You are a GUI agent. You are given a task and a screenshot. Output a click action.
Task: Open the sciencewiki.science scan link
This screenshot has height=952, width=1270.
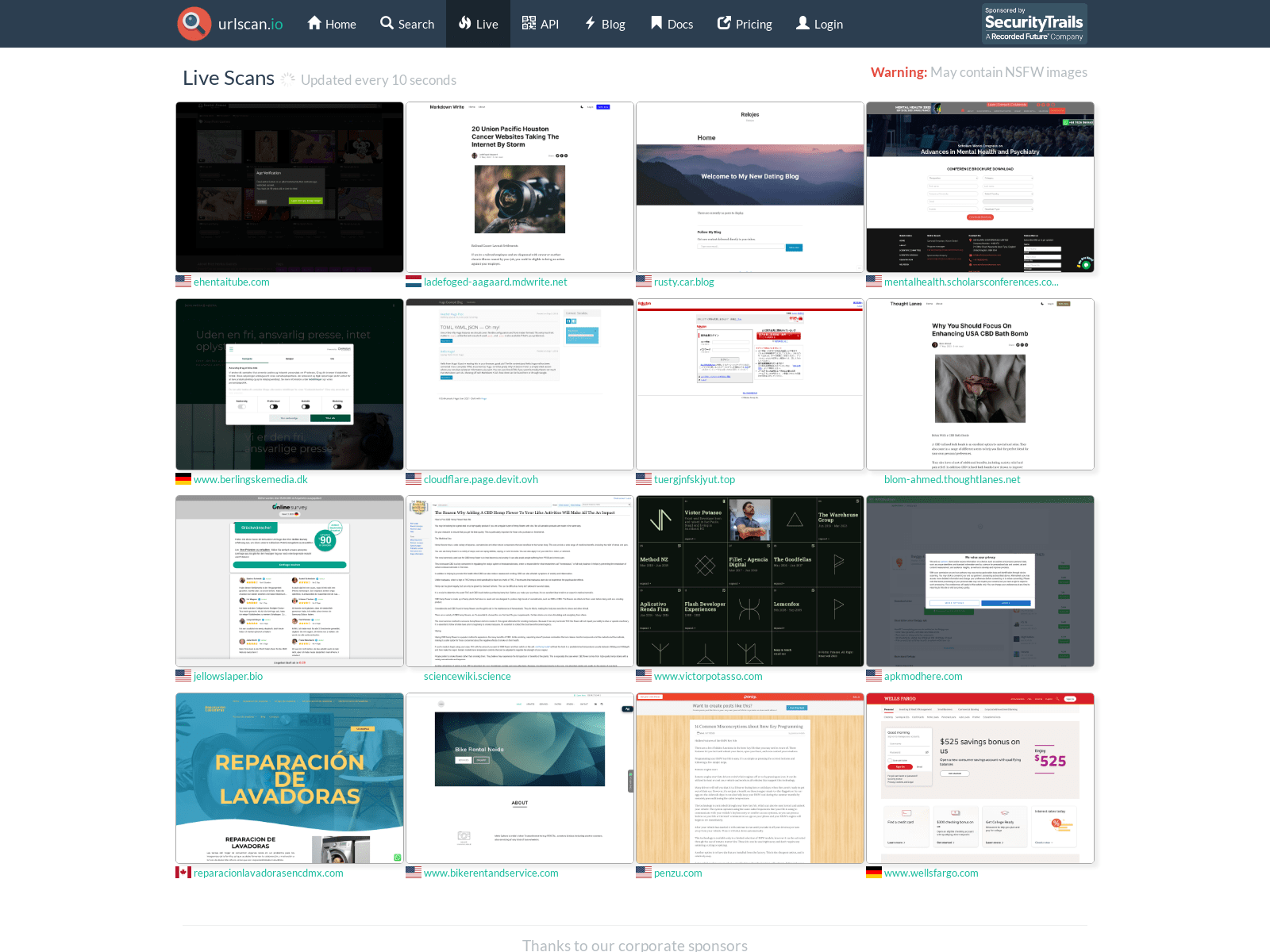(x=468, y=676)
